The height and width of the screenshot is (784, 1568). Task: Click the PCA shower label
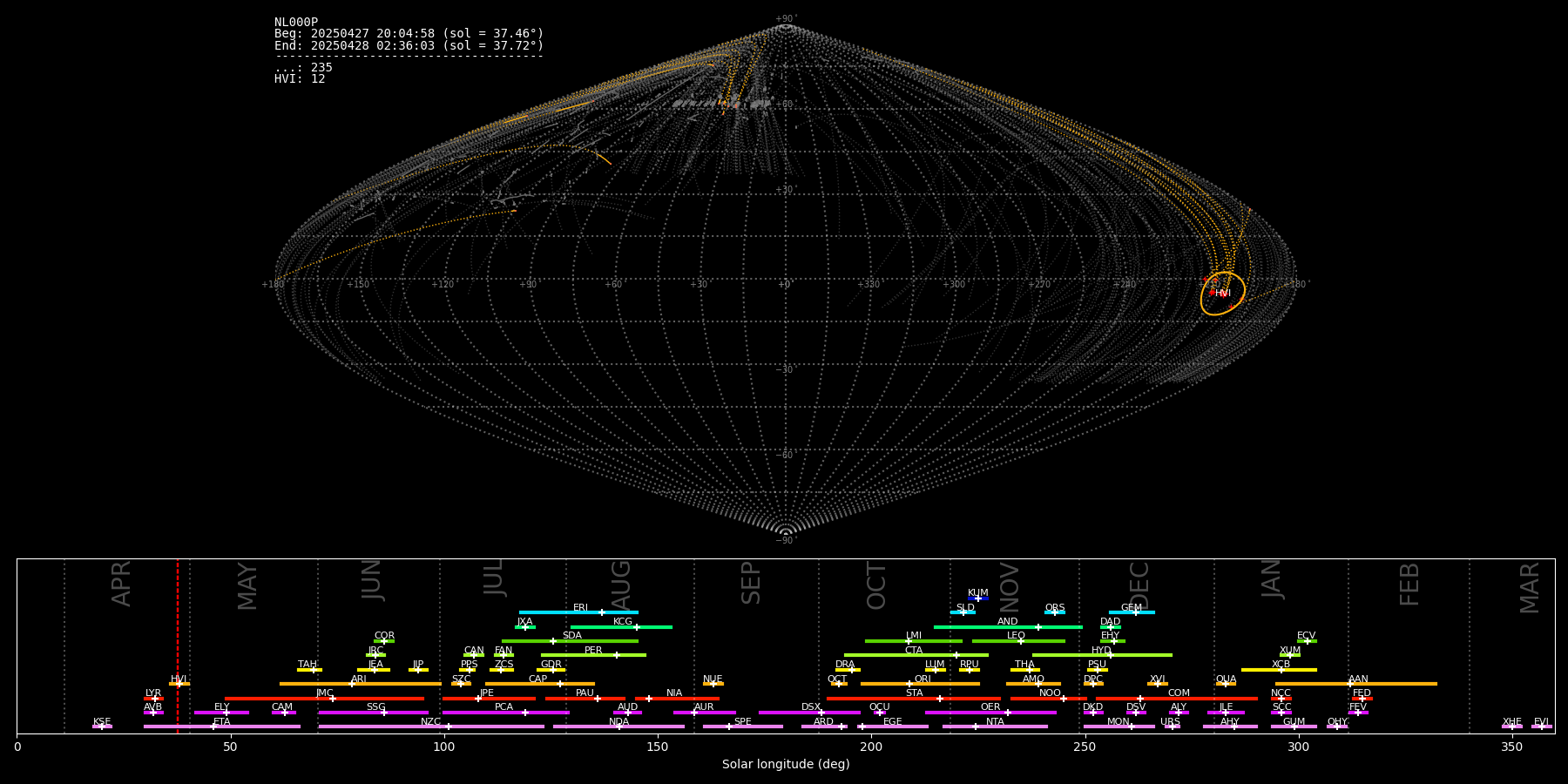pyautogui.click(x=504, y=707)
